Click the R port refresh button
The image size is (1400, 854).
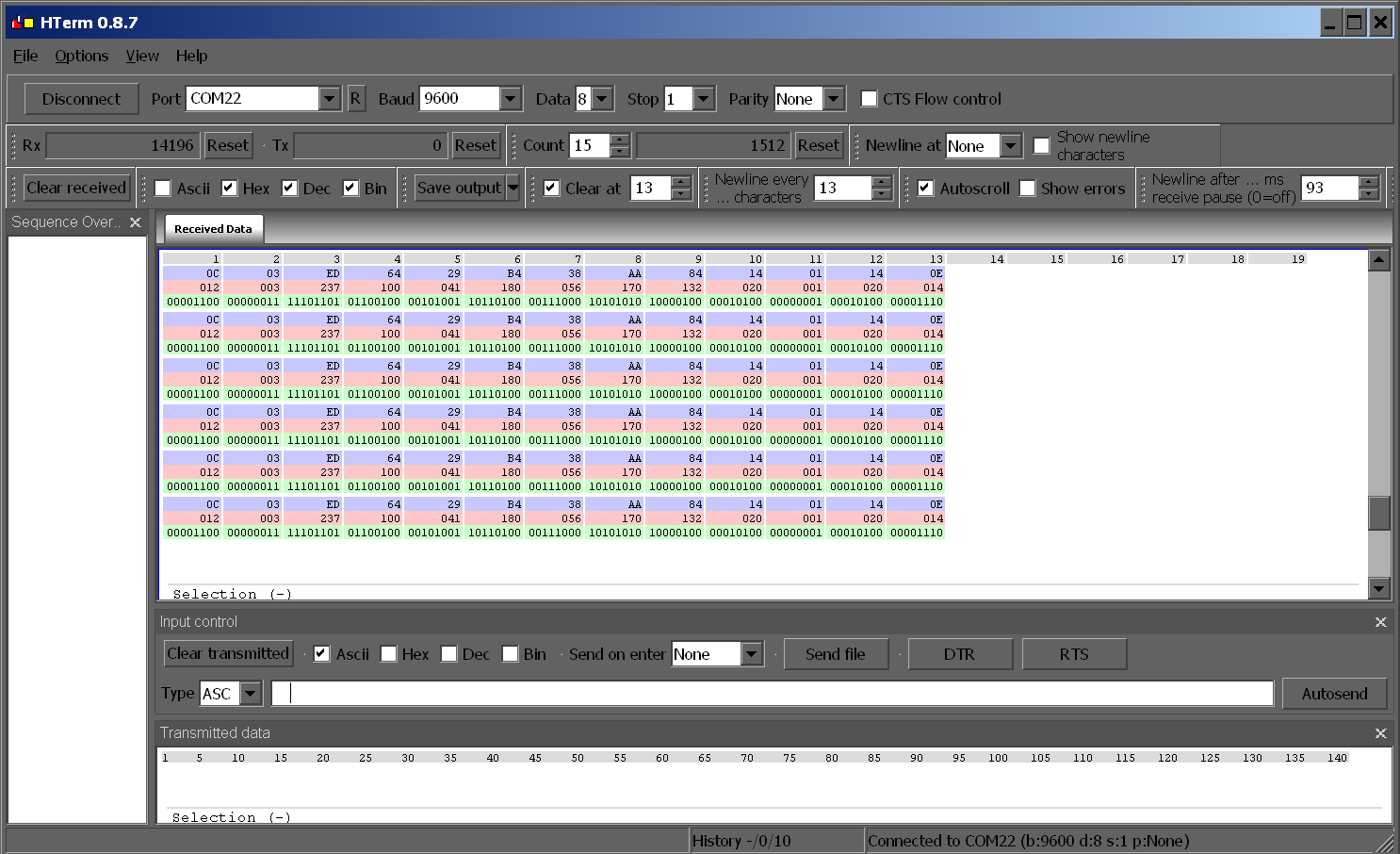pos(355,99)
